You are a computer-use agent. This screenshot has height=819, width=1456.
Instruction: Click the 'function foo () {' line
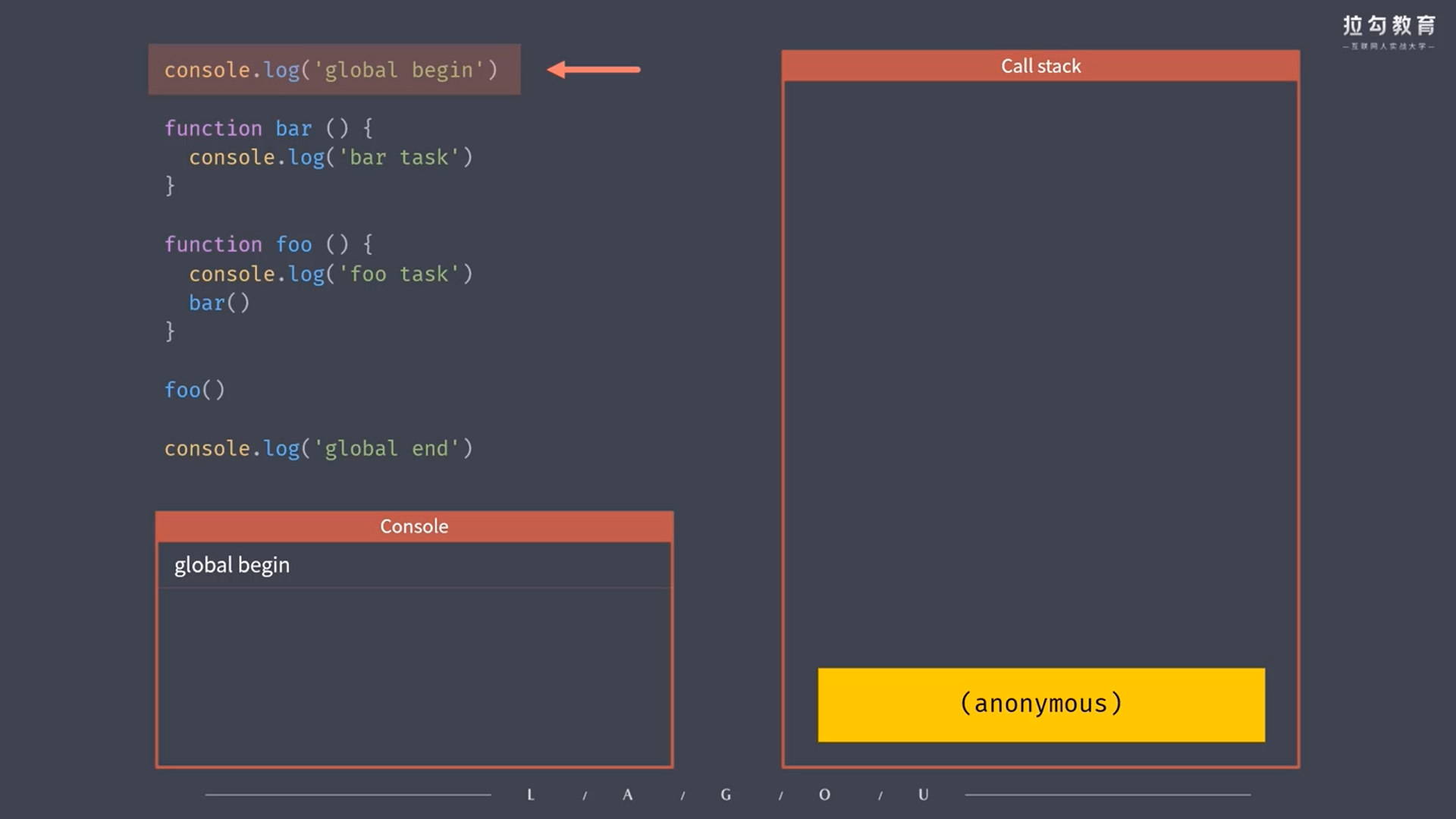coord(268,244)
